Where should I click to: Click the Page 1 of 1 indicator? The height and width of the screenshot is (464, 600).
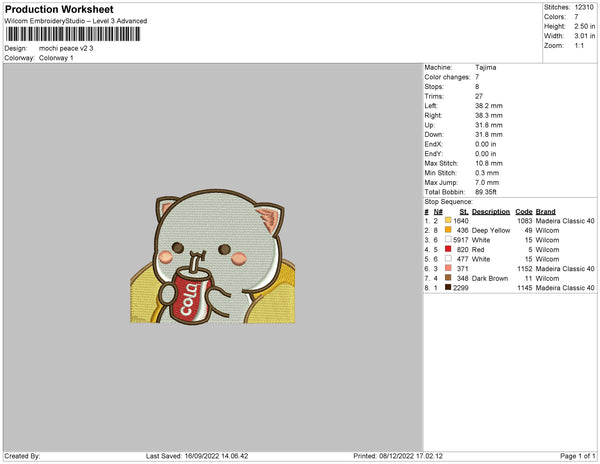pyautogui.click(x=577, y=456)
